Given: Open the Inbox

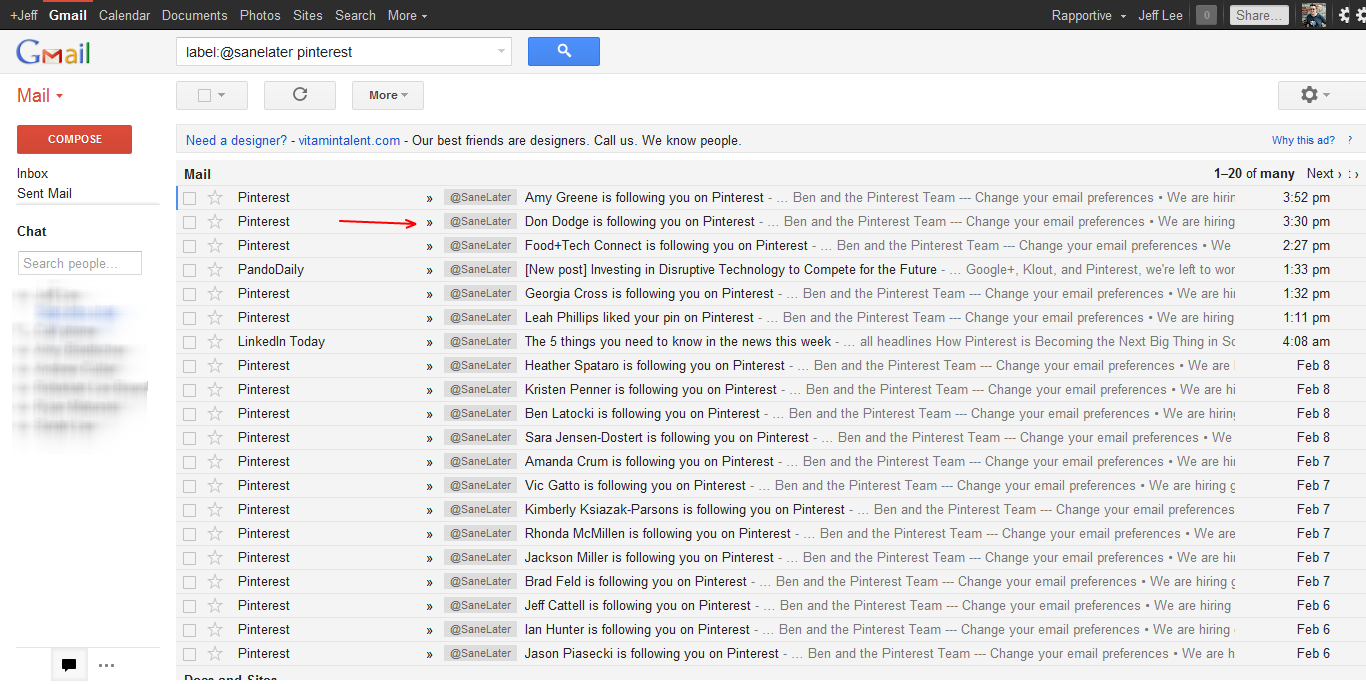Looking at the screenshot, I should click(x=33, y=173).
